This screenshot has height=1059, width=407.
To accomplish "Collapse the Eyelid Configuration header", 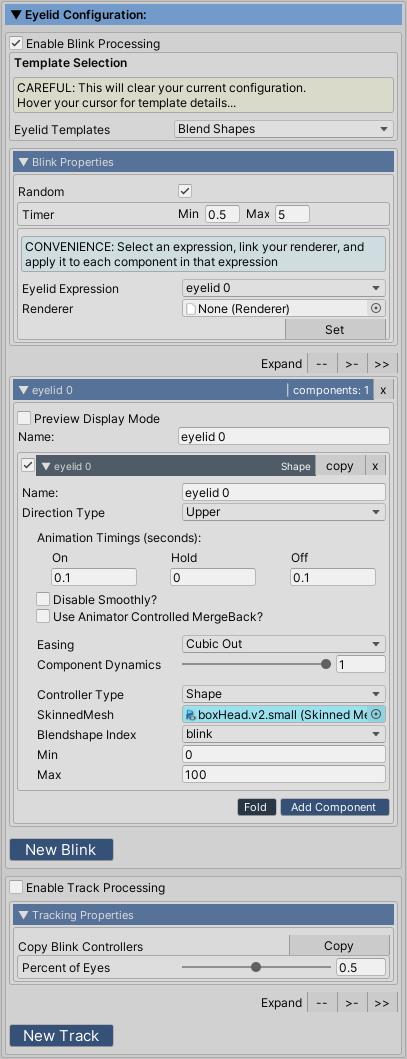I will tap(203, 14).
